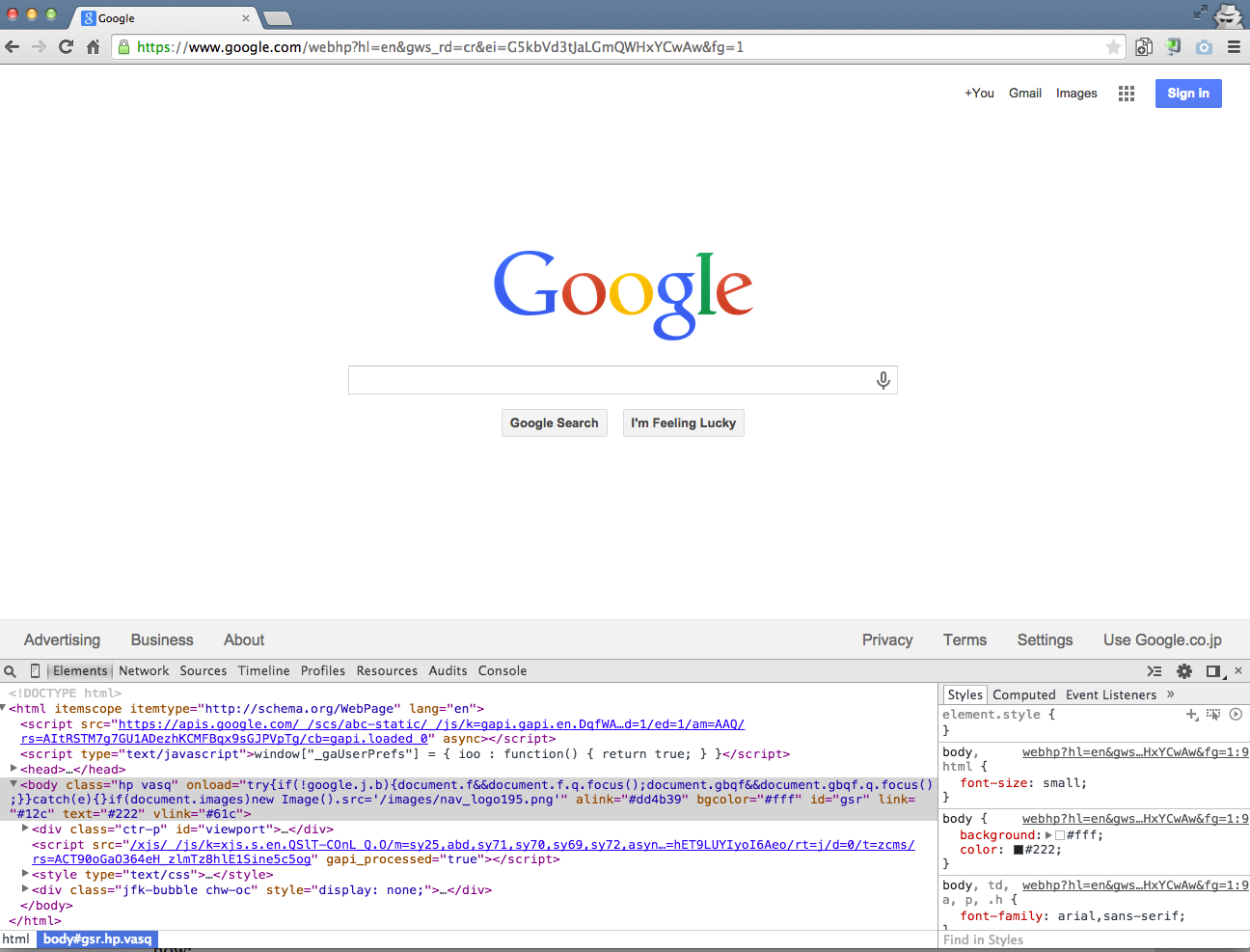Collapse the html root node
This screenshot has width=1250, height=952.
pyautogui.click(x=4, y=708)
